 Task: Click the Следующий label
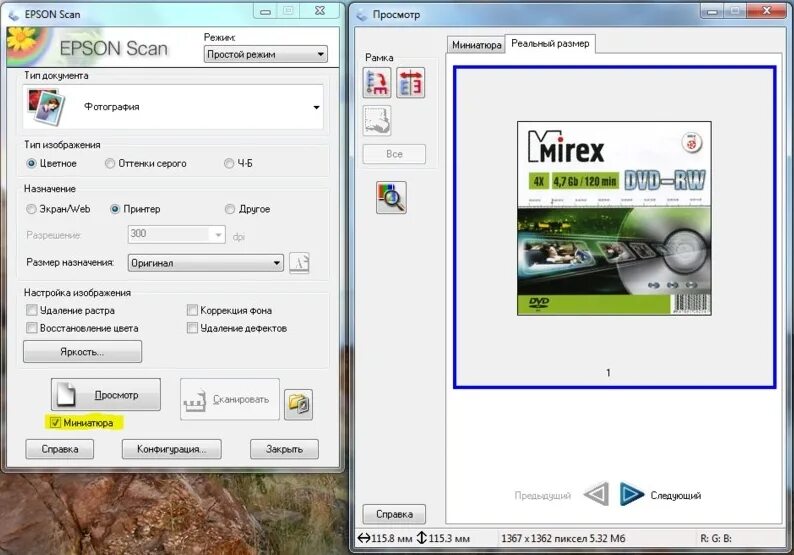(x=676, y=495)
